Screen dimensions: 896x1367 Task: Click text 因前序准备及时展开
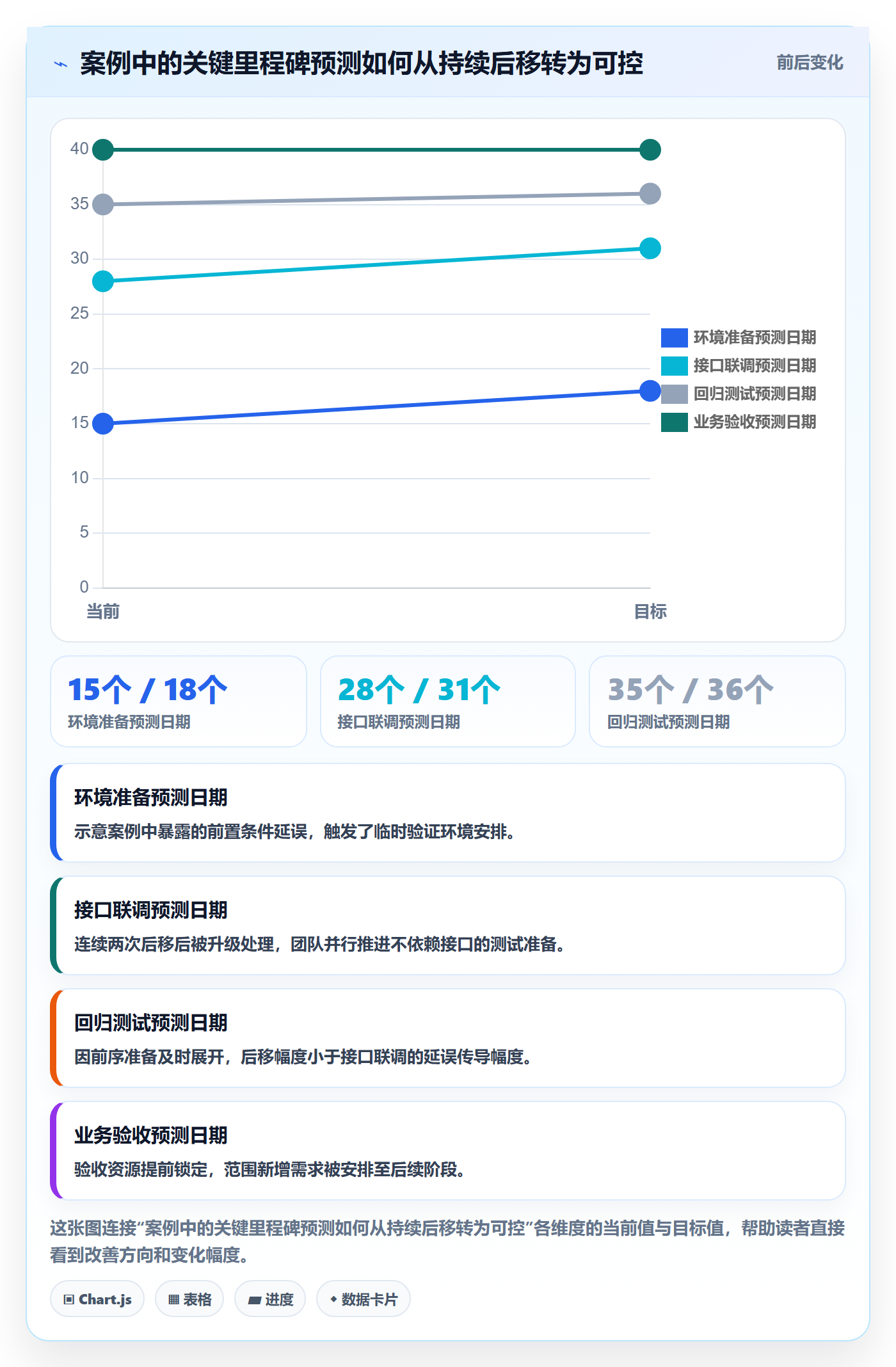(x=149, y=1057)
